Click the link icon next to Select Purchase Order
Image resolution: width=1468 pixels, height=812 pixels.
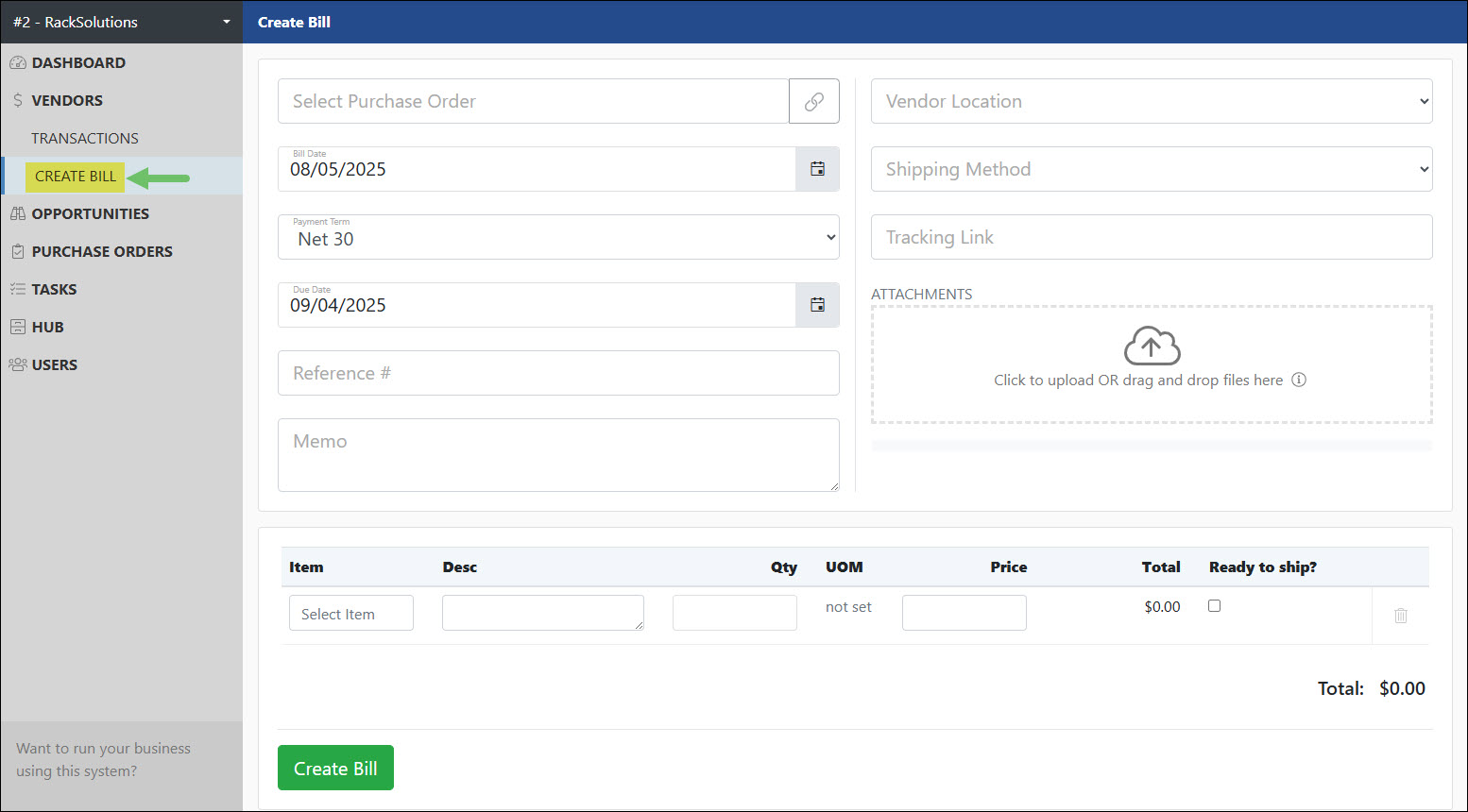tap(813, 101)
